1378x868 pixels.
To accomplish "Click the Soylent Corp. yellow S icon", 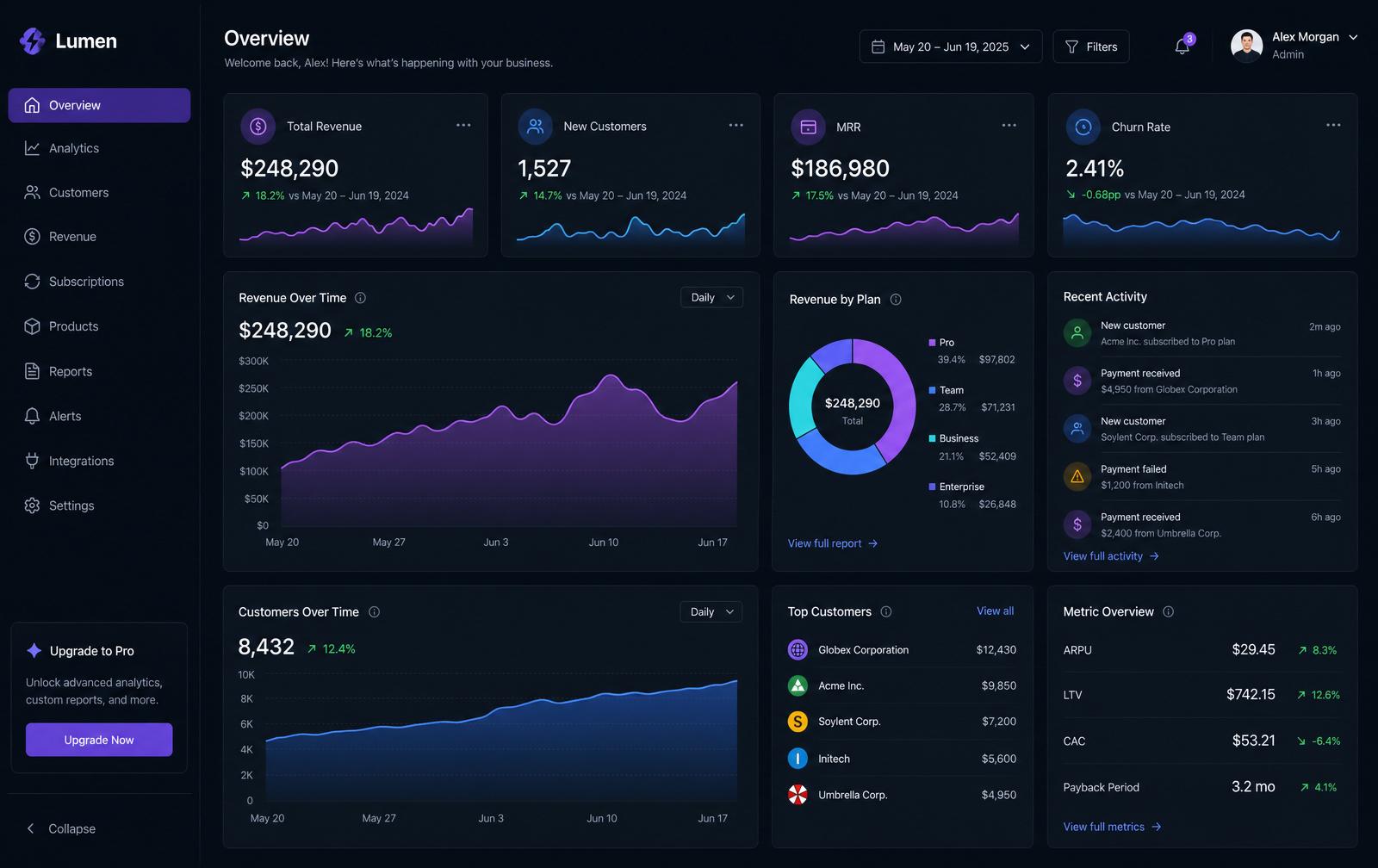I will pos(798,722).
